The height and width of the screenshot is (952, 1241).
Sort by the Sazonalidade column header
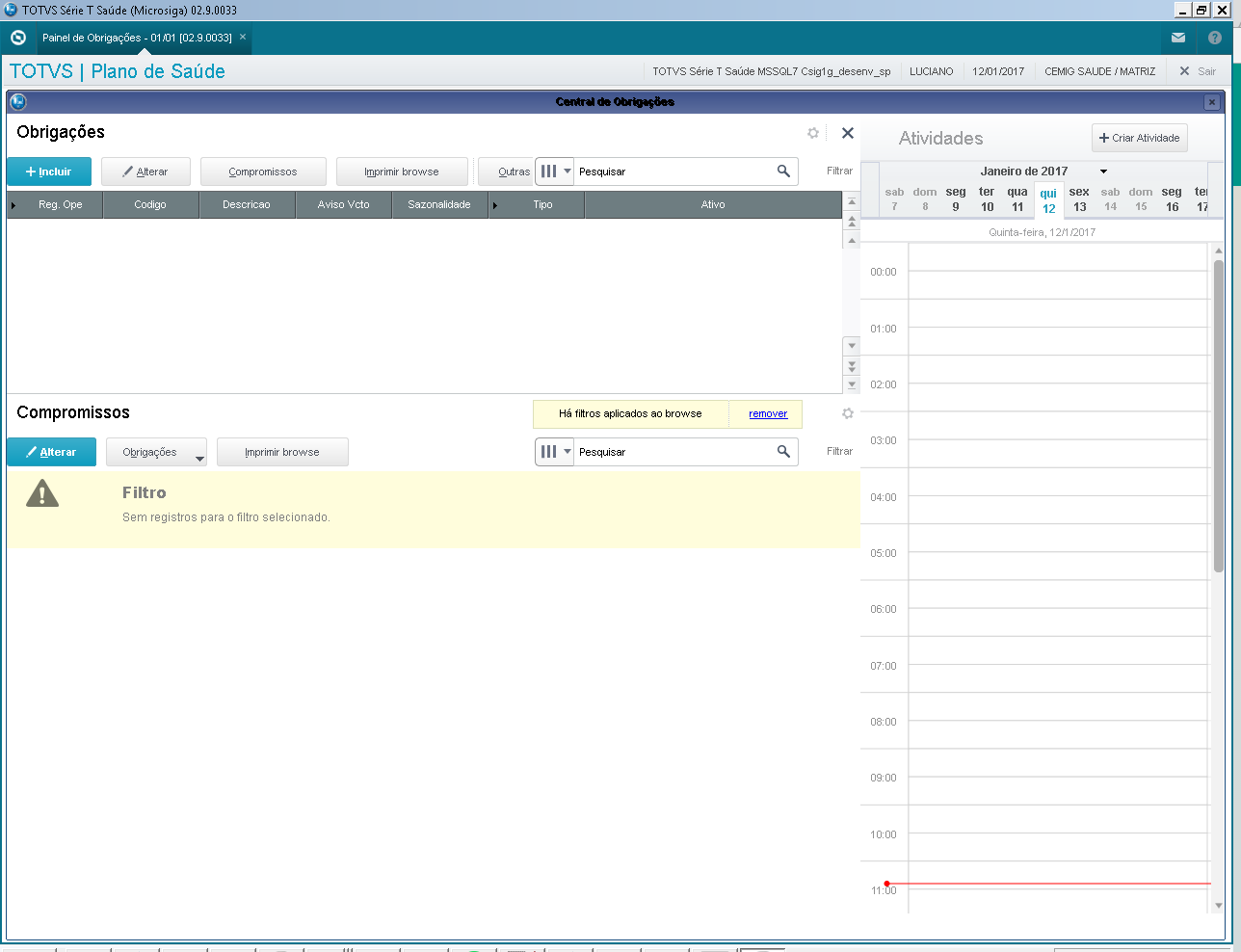click(439, 205)
